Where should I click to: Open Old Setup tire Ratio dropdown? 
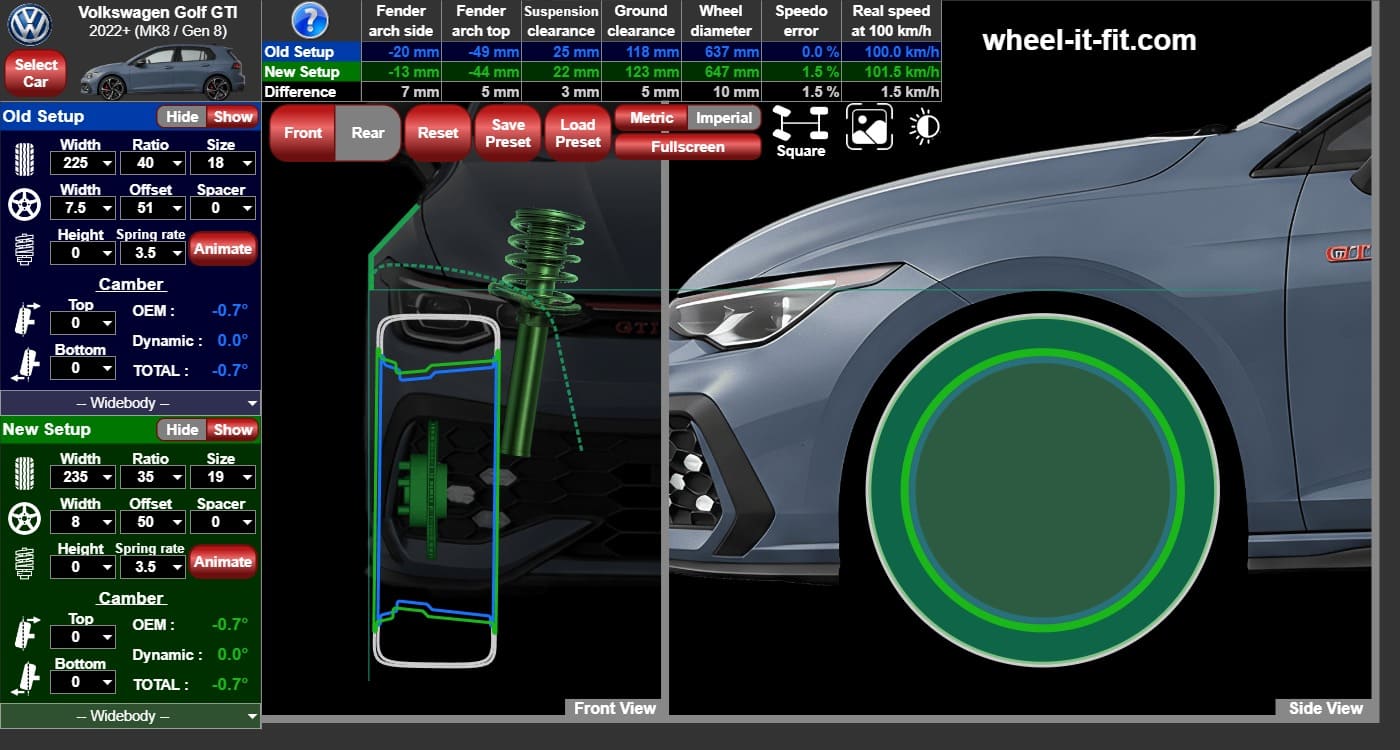coord(150,163)
